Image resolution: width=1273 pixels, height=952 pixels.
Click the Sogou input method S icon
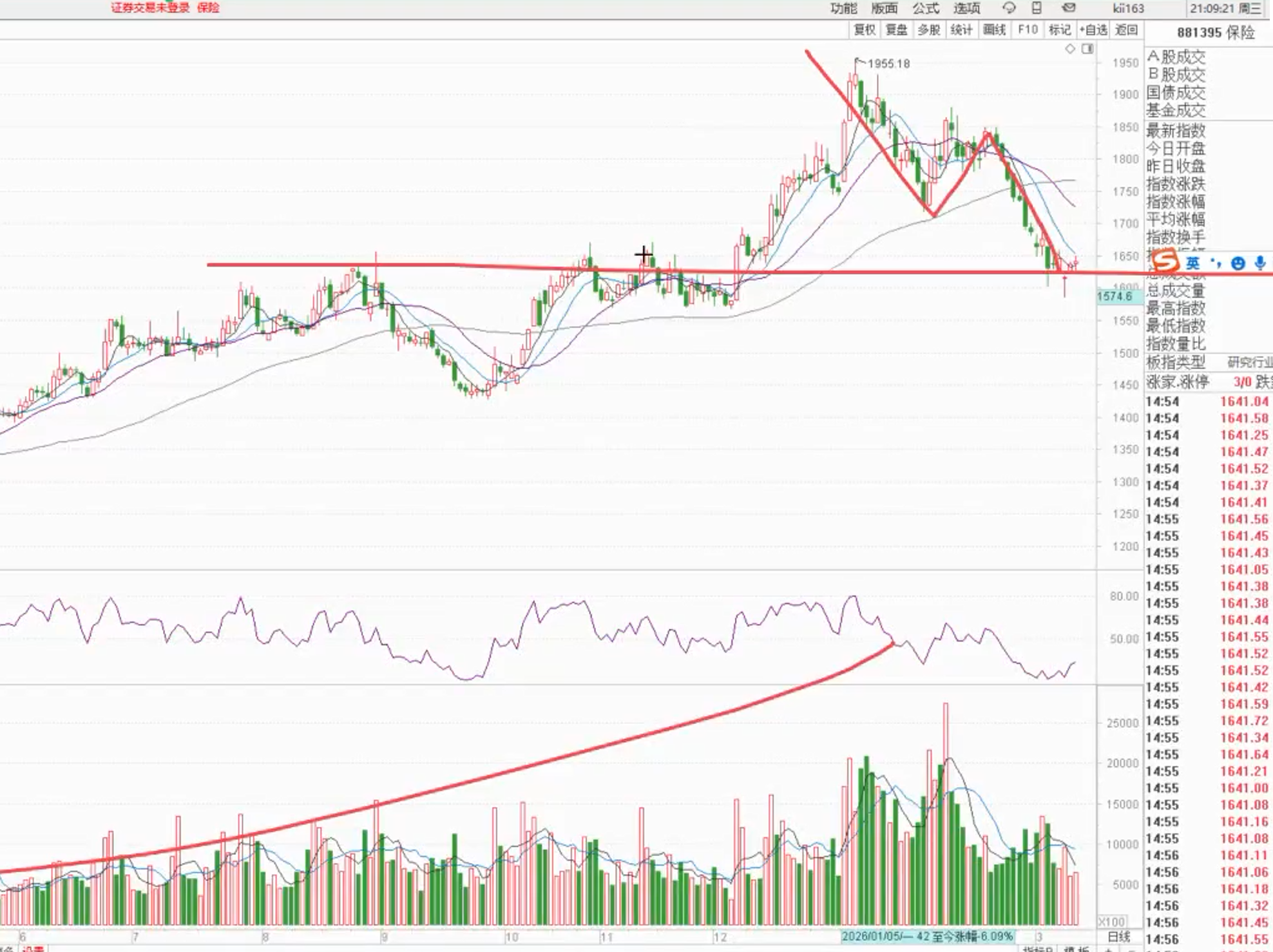(x=1165, y=262)
